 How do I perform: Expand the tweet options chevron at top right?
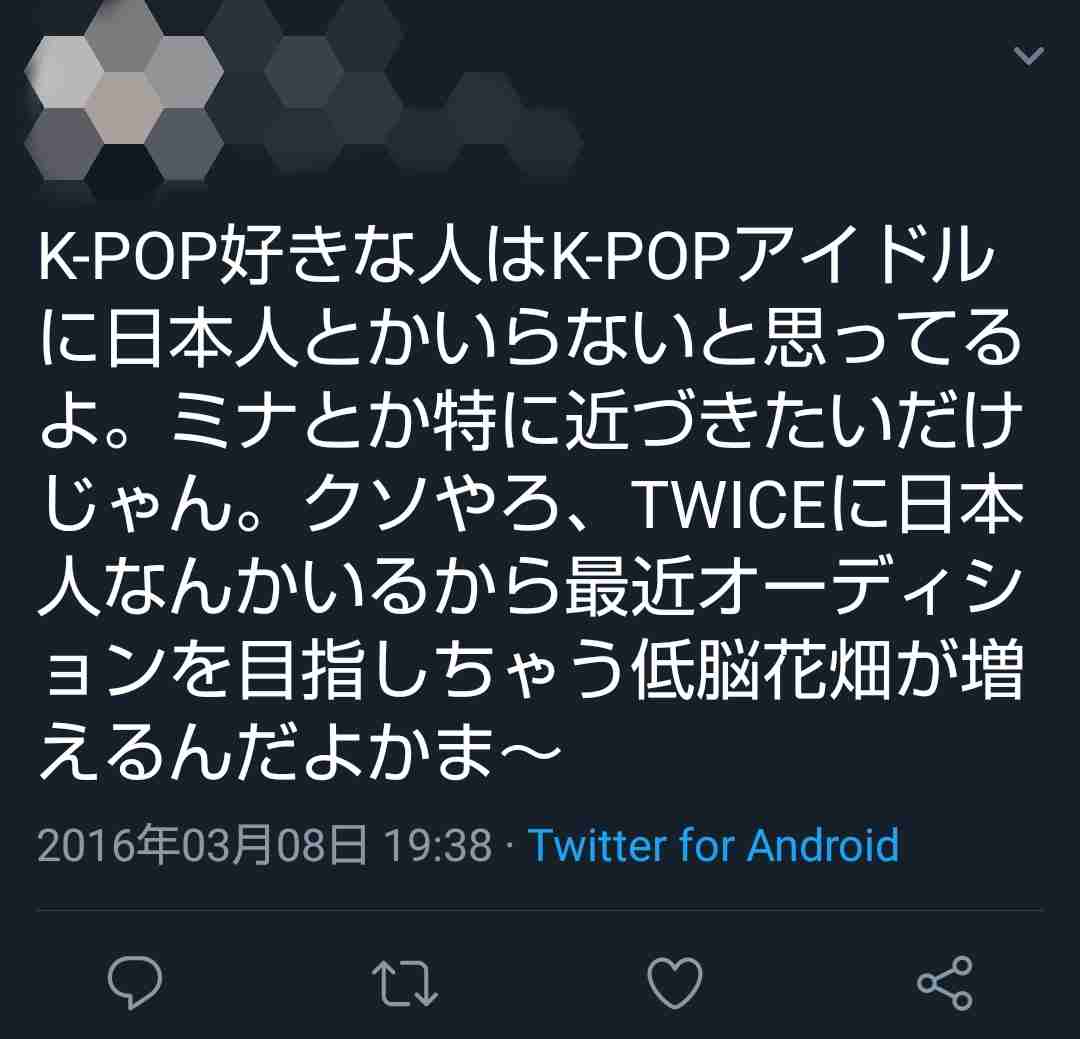pos(1029,55)
